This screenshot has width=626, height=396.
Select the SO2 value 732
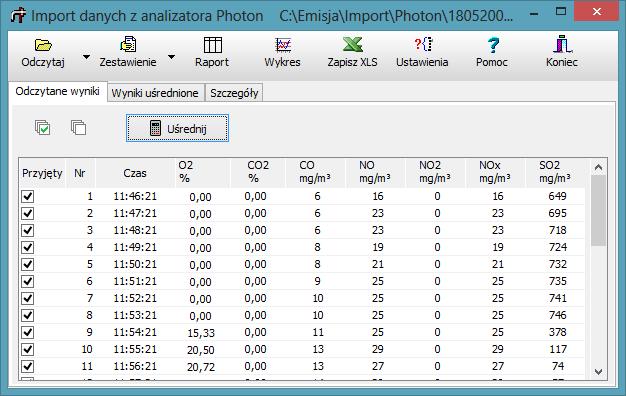click(x=557, y=264)
